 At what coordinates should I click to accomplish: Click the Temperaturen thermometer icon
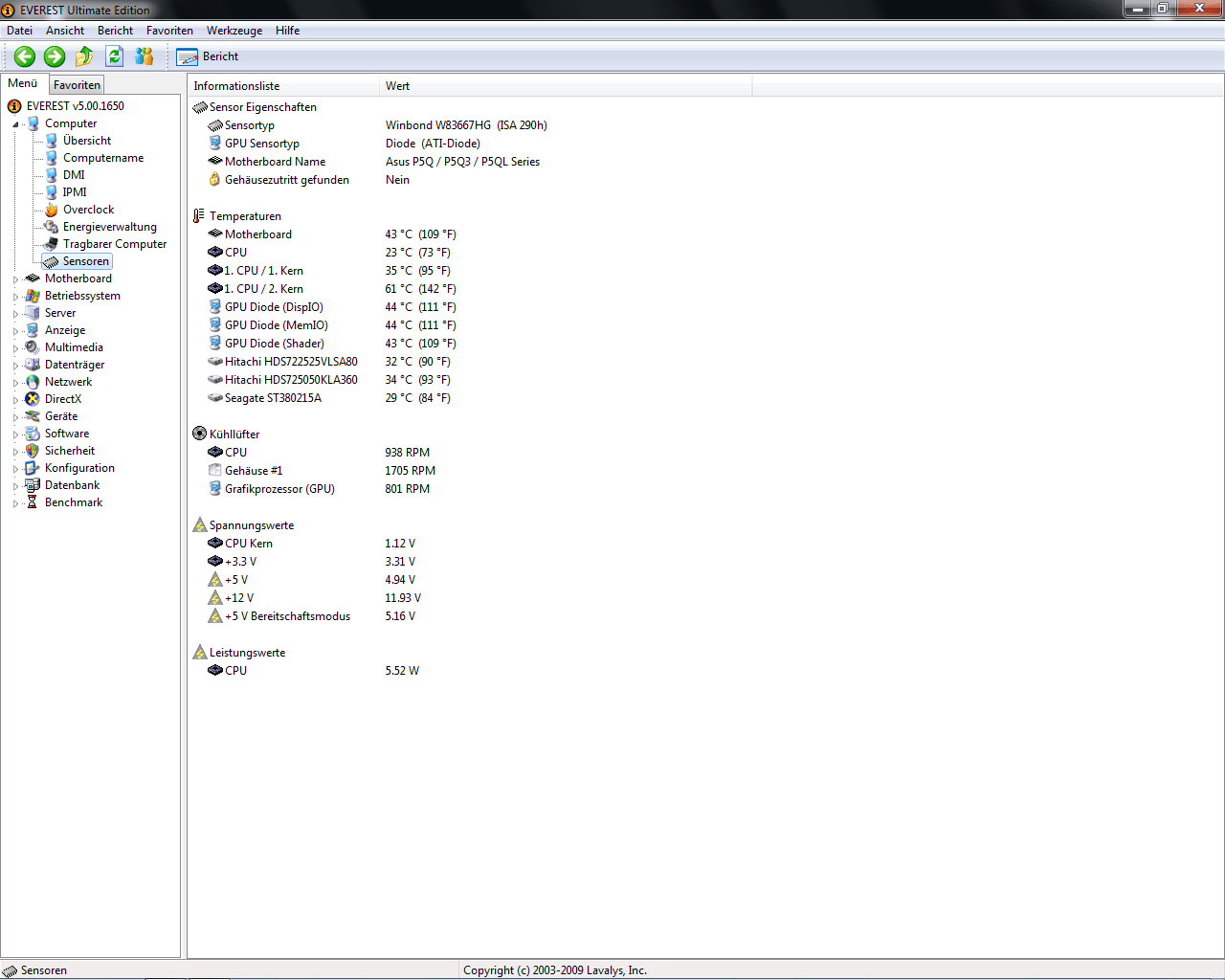pos(199,216)
